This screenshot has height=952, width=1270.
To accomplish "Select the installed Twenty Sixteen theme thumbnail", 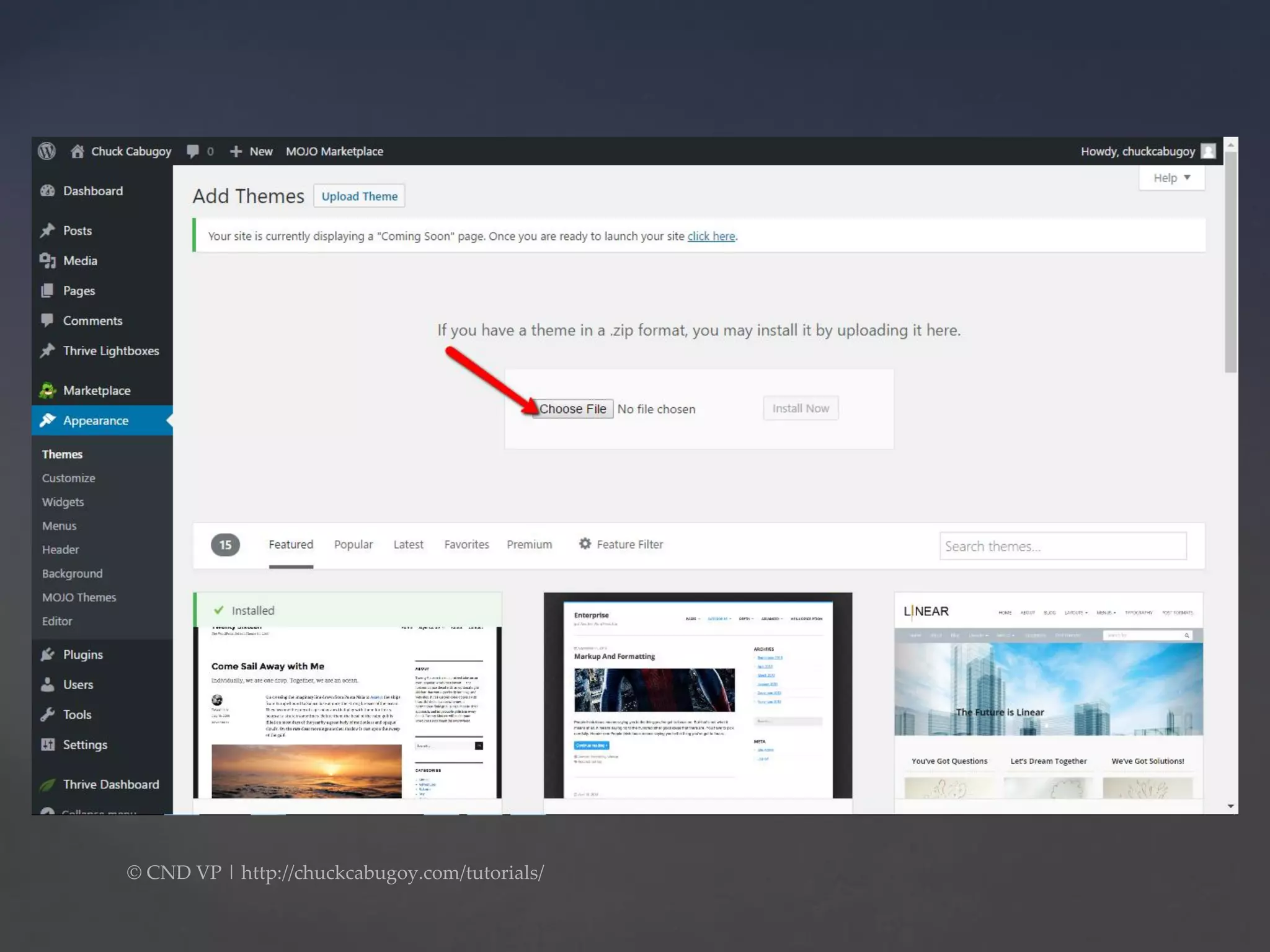I will point(347,695).
